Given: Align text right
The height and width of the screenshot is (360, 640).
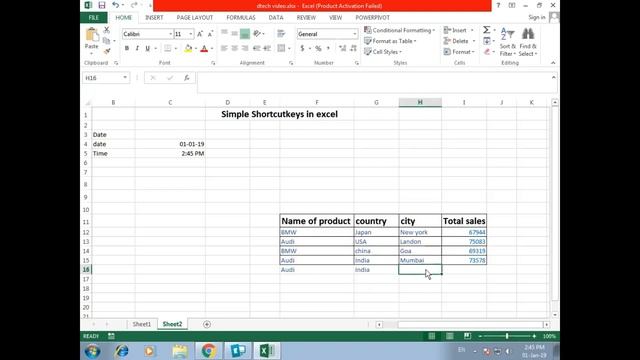Looking at the screenshot, I should (244, 48).
